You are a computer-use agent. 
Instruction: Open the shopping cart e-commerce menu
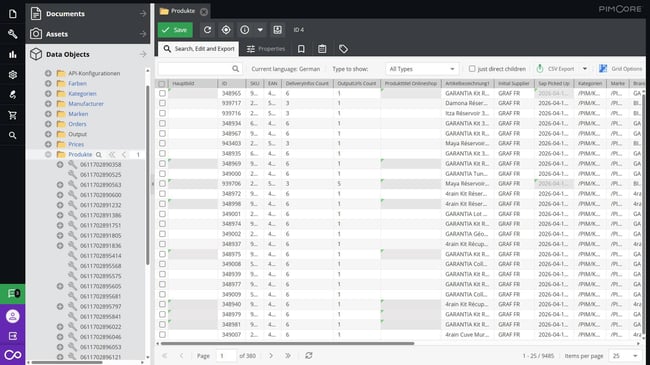point(12,115)
